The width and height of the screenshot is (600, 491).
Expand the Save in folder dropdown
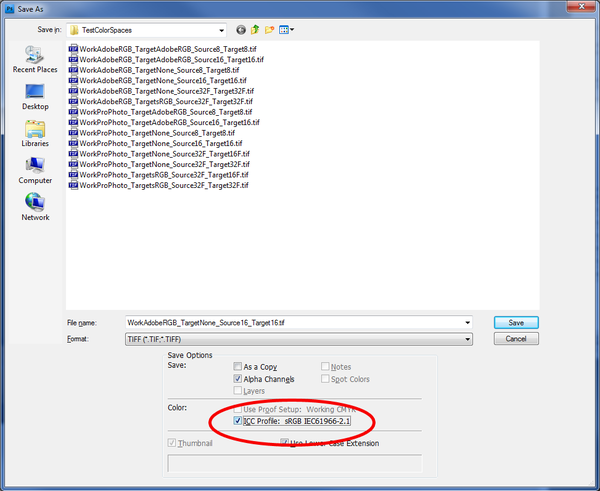pyautogui.click(x=219, y=30)
